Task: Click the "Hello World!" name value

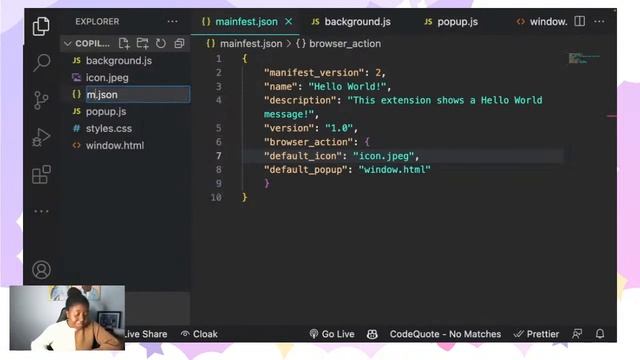Action: click(x=347, y=87)
